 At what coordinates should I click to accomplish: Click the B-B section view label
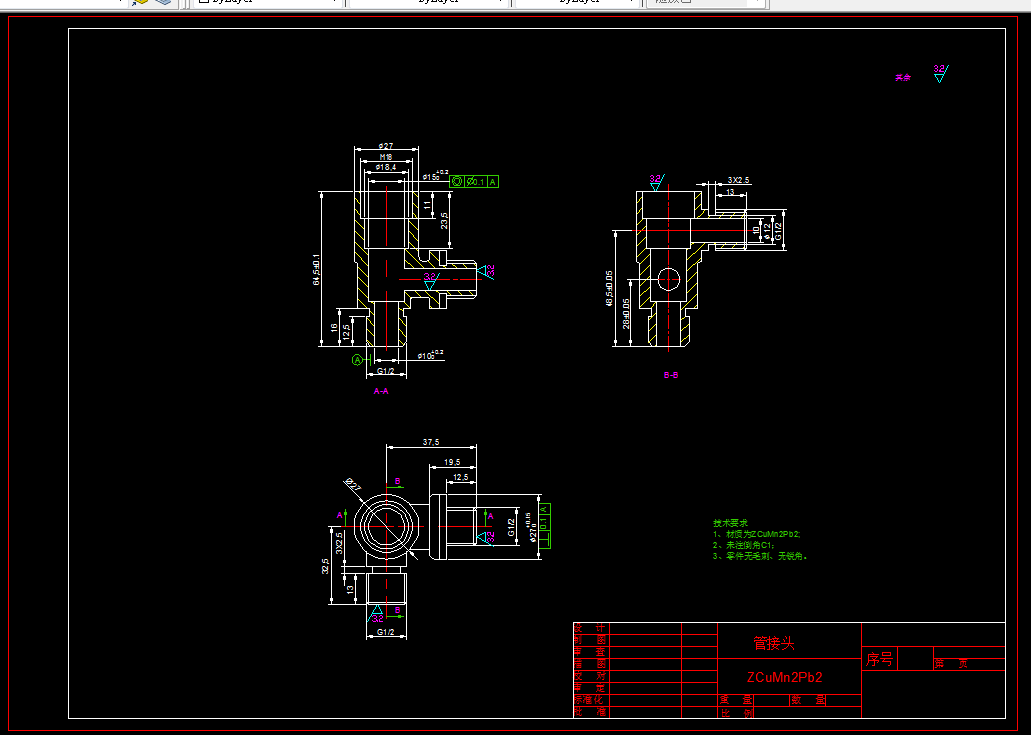671,375
